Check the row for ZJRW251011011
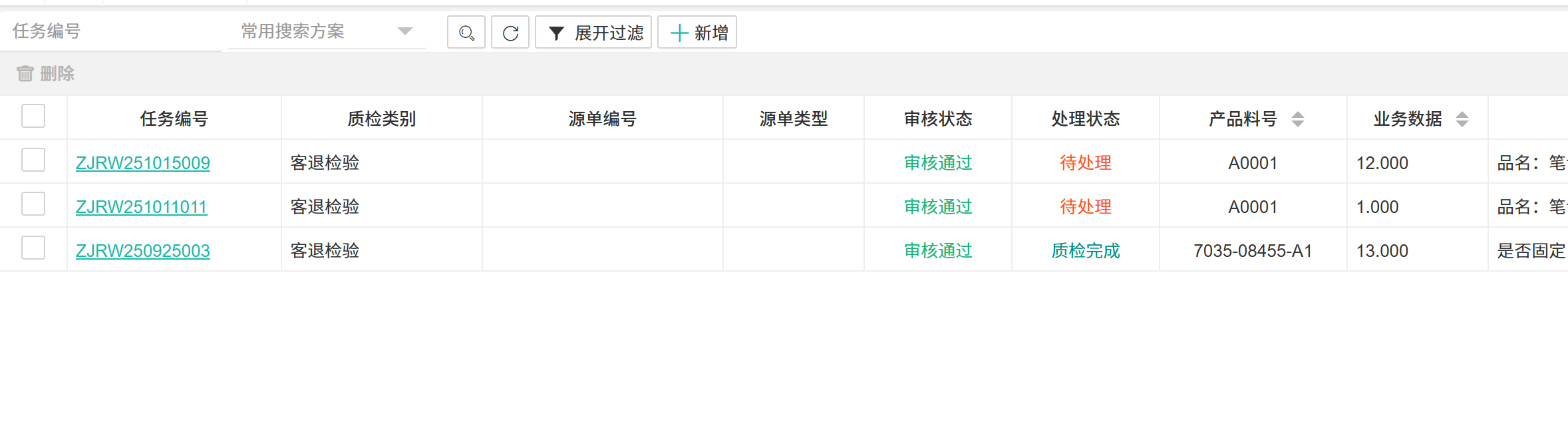Screen dimensions: 1568x444 click(33, 204)
